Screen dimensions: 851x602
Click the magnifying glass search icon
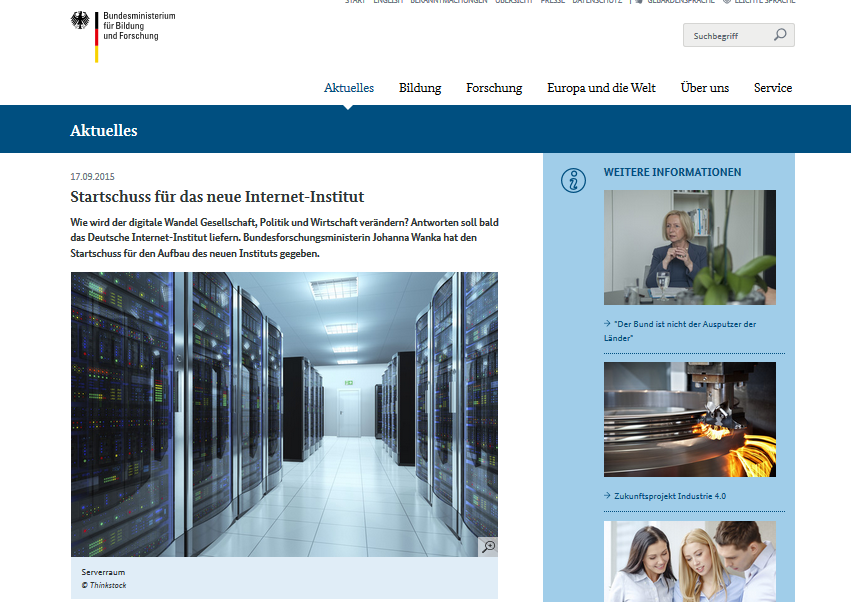780,36
